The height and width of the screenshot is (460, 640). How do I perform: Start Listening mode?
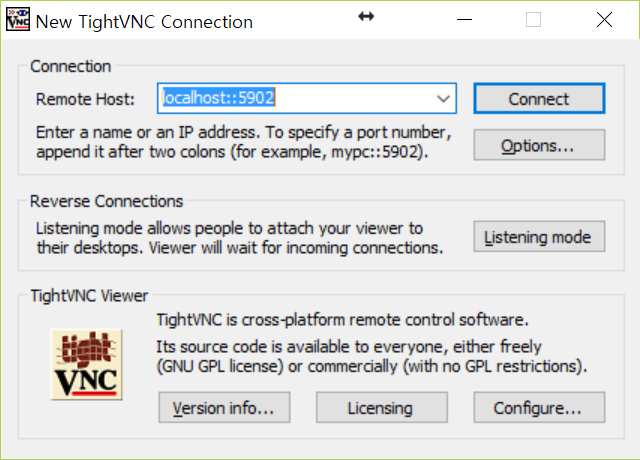(x=539, y=237)
